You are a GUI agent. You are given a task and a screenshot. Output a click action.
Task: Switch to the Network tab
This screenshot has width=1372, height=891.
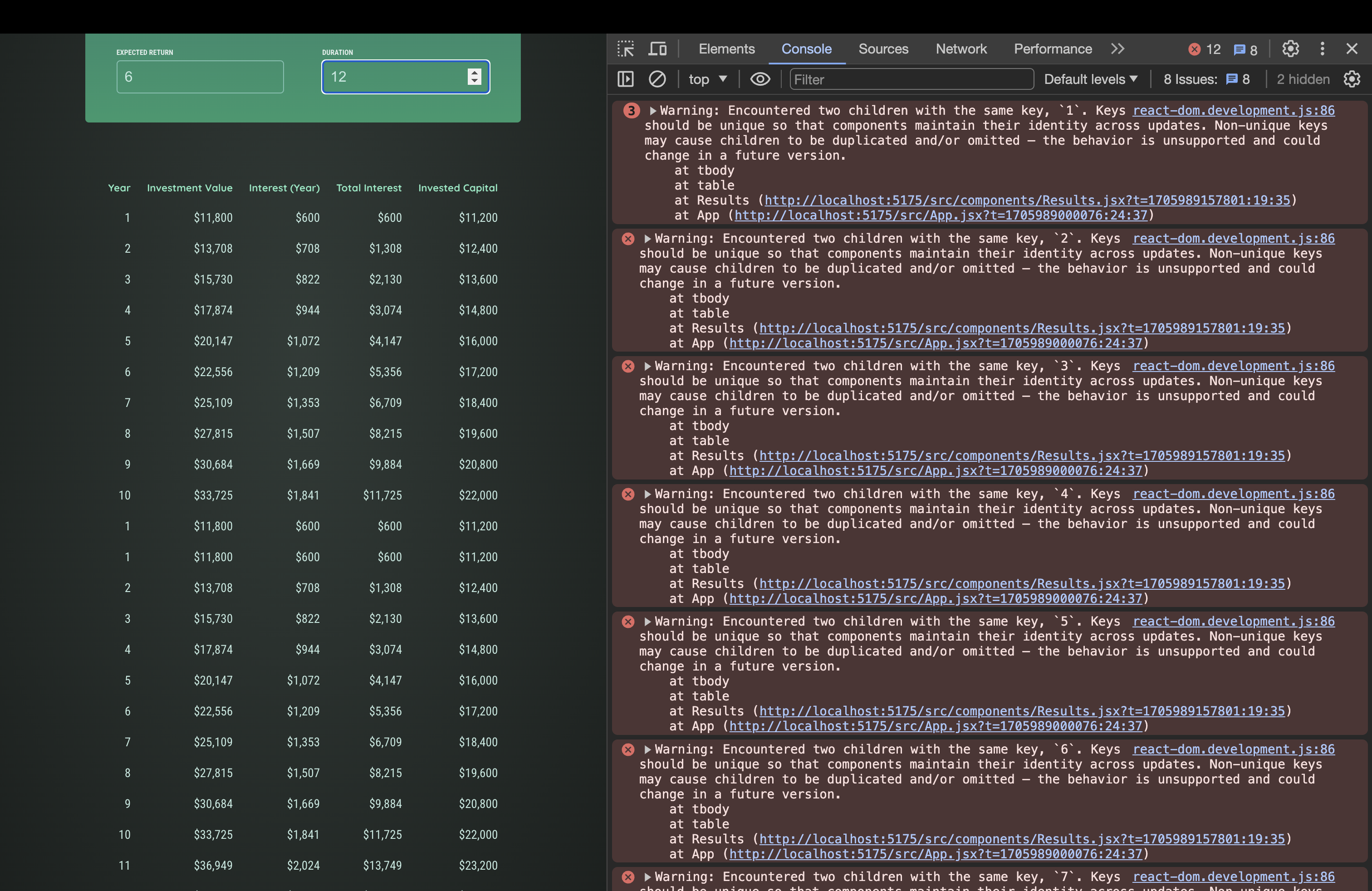click(x=961, y=49)
